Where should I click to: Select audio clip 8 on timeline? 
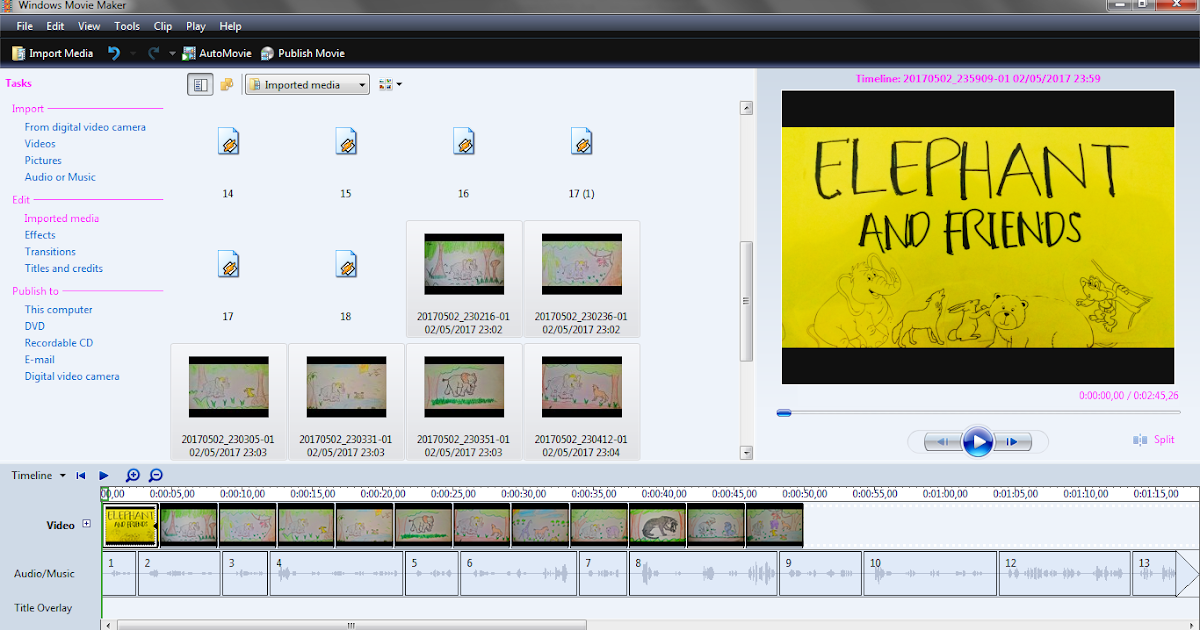(x=704, y=574)
